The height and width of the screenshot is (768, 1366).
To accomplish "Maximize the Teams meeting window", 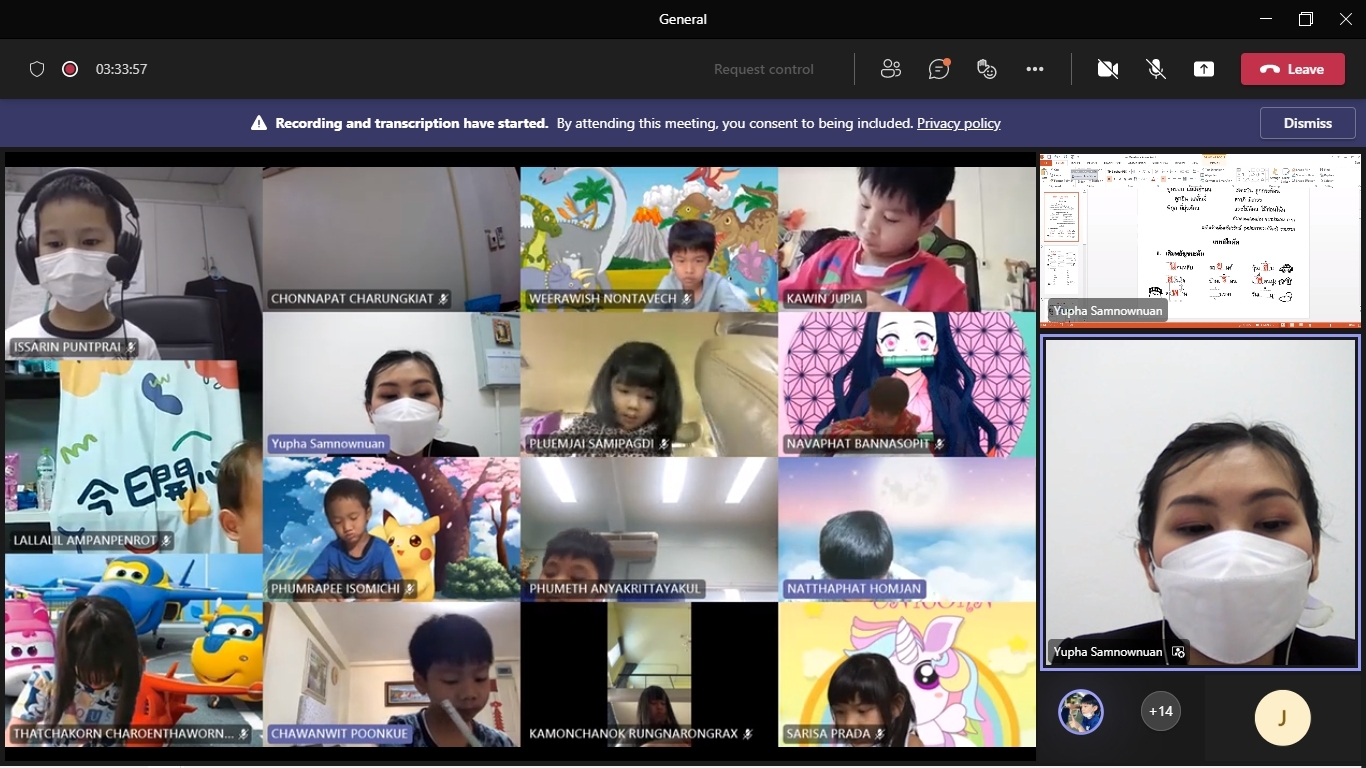I will tap(1305, 19).
